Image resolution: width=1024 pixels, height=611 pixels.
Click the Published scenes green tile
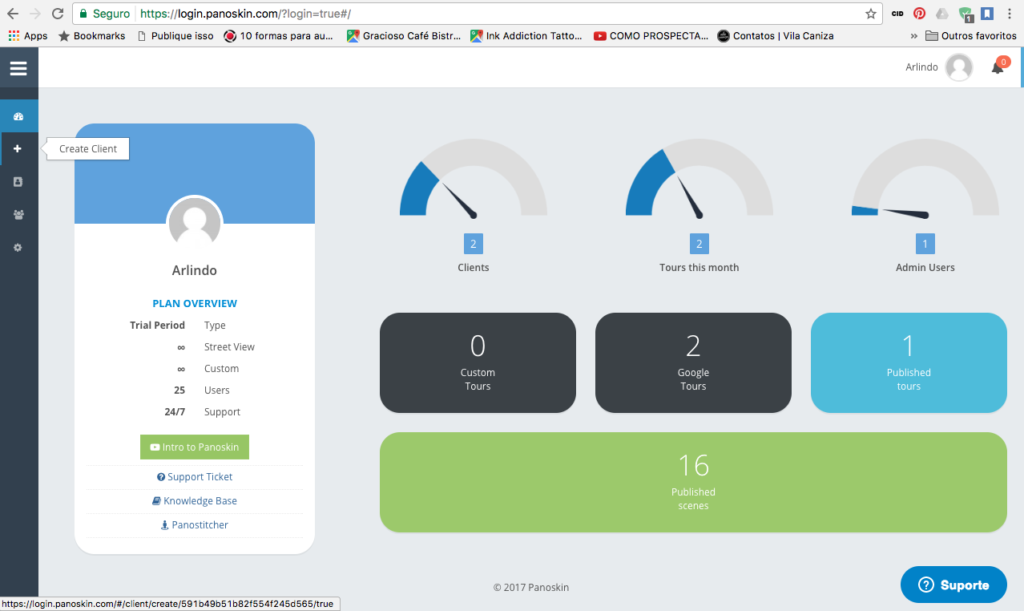click(693, 482)
